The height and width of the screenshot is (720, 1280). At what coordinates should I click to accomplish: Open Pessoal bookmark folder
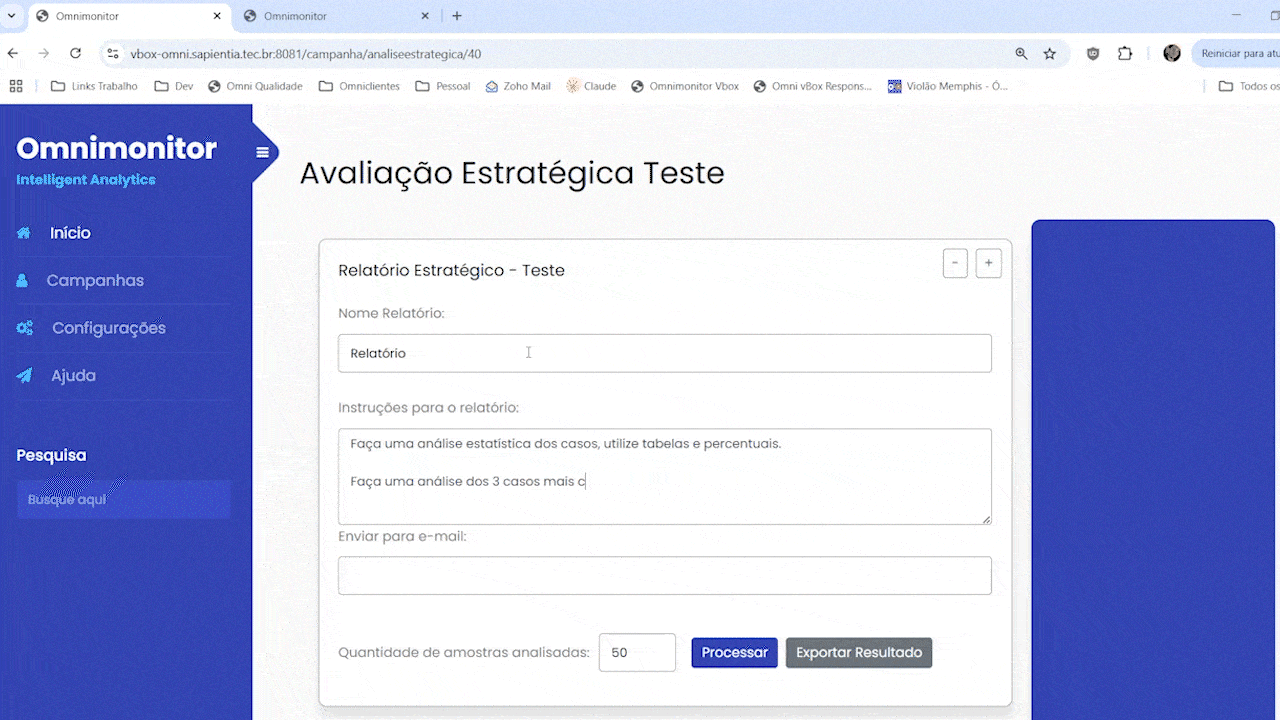coord(443,86)
